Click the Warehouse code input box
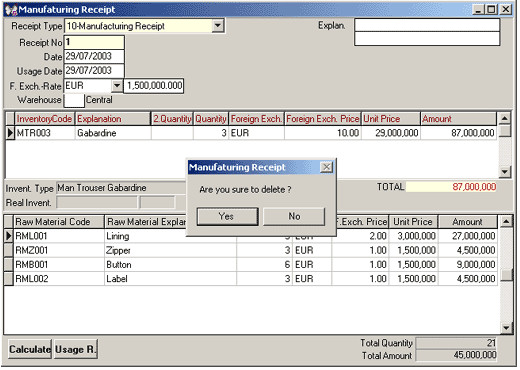The image size is (520, 370). coord(74,100)
